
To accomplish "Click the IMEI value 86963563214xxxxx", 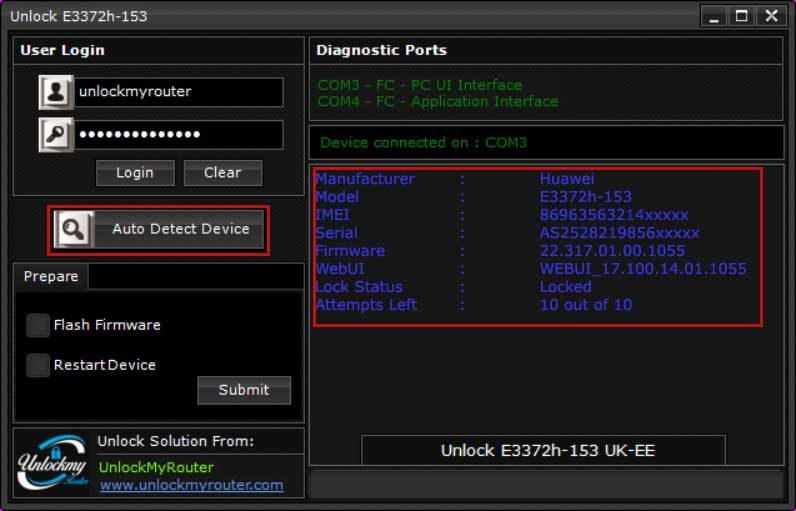I will click(614, 215).
